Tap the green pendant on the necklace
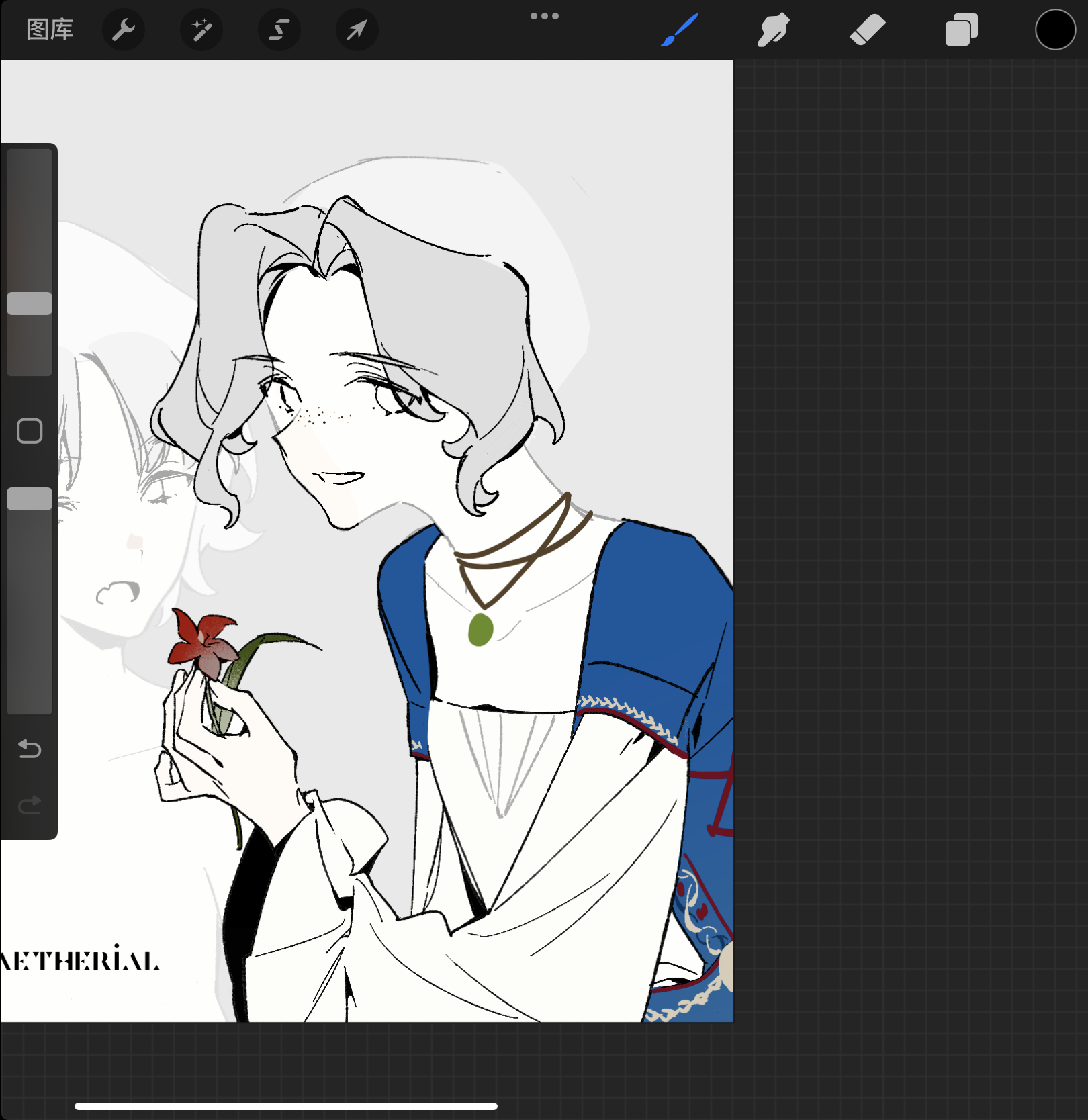 [x=480, y=630]
